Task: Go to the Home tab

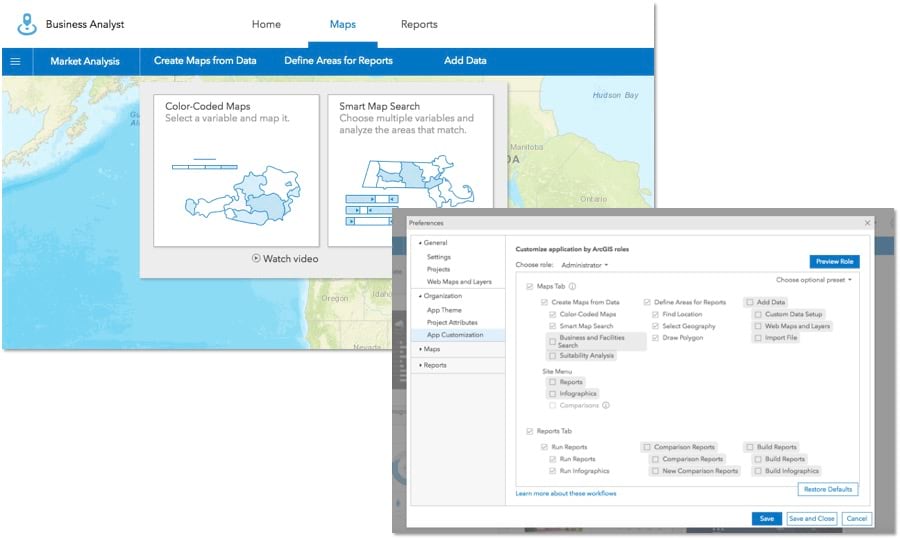Action: (266, 24)
